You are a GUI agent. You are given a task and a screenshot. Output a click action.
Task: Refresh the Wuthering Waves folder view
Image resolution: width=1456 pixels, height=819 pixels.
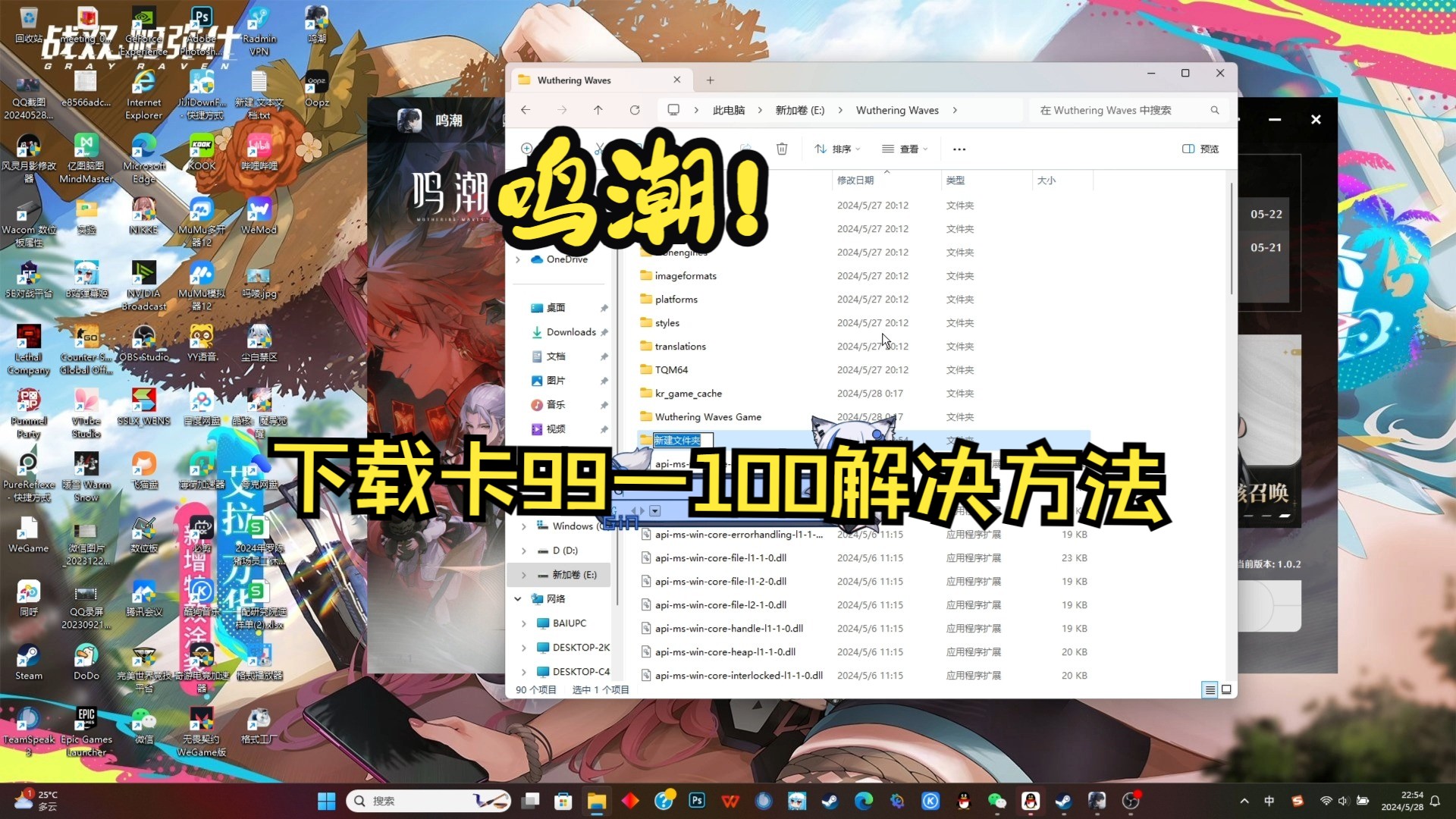pyautogui.click(x=635, y=110)
